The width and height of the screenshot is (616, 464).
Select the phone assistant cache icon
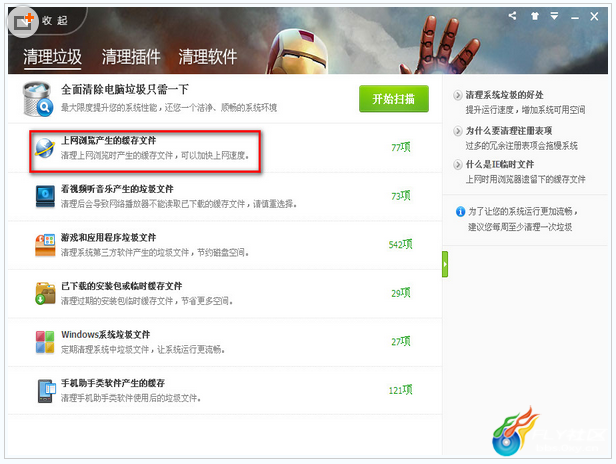[47, 391]
